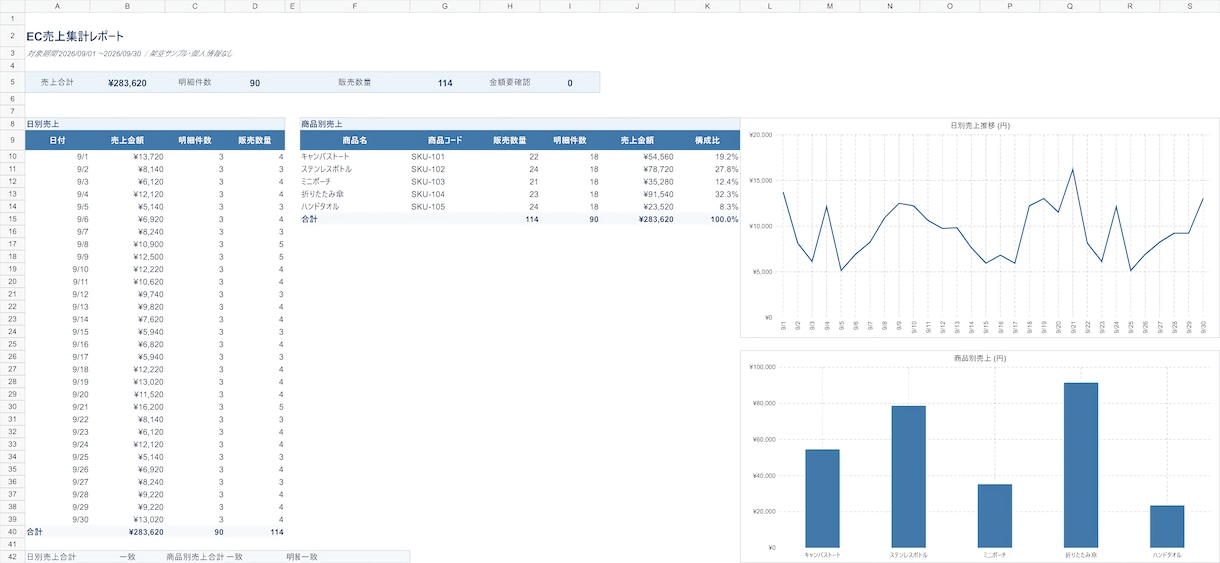Click the share value '8.3%'
This screenshot has height=563, width=1220.
(728, 206)
